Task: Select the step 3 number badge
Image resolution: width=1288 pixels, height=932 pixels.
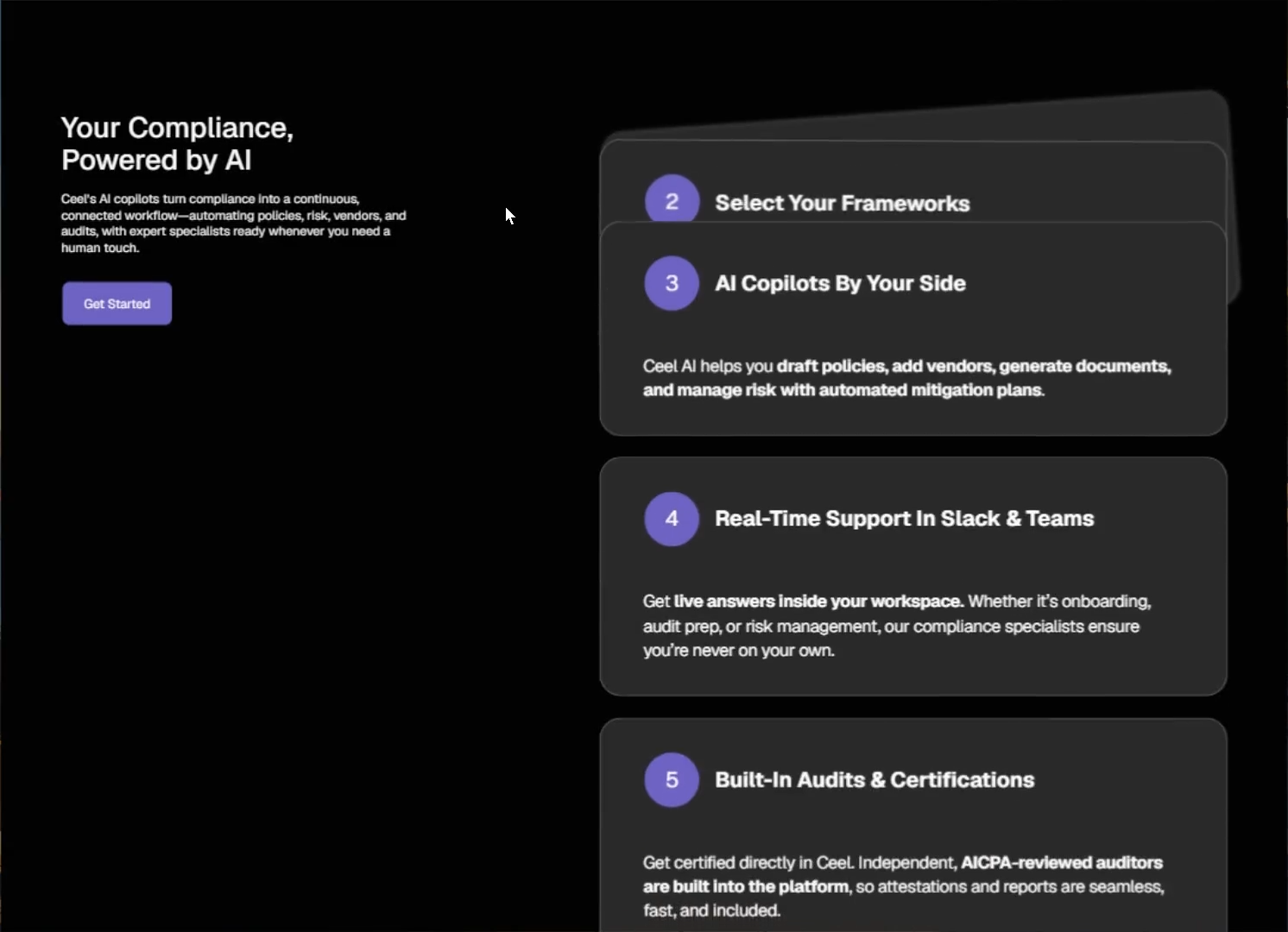Action: (x=672, y=283)
